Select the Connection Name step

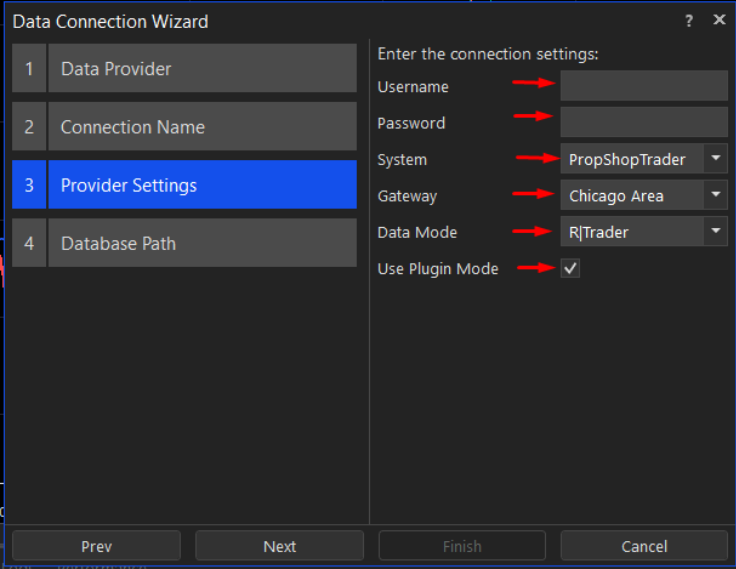click(202, 127)
